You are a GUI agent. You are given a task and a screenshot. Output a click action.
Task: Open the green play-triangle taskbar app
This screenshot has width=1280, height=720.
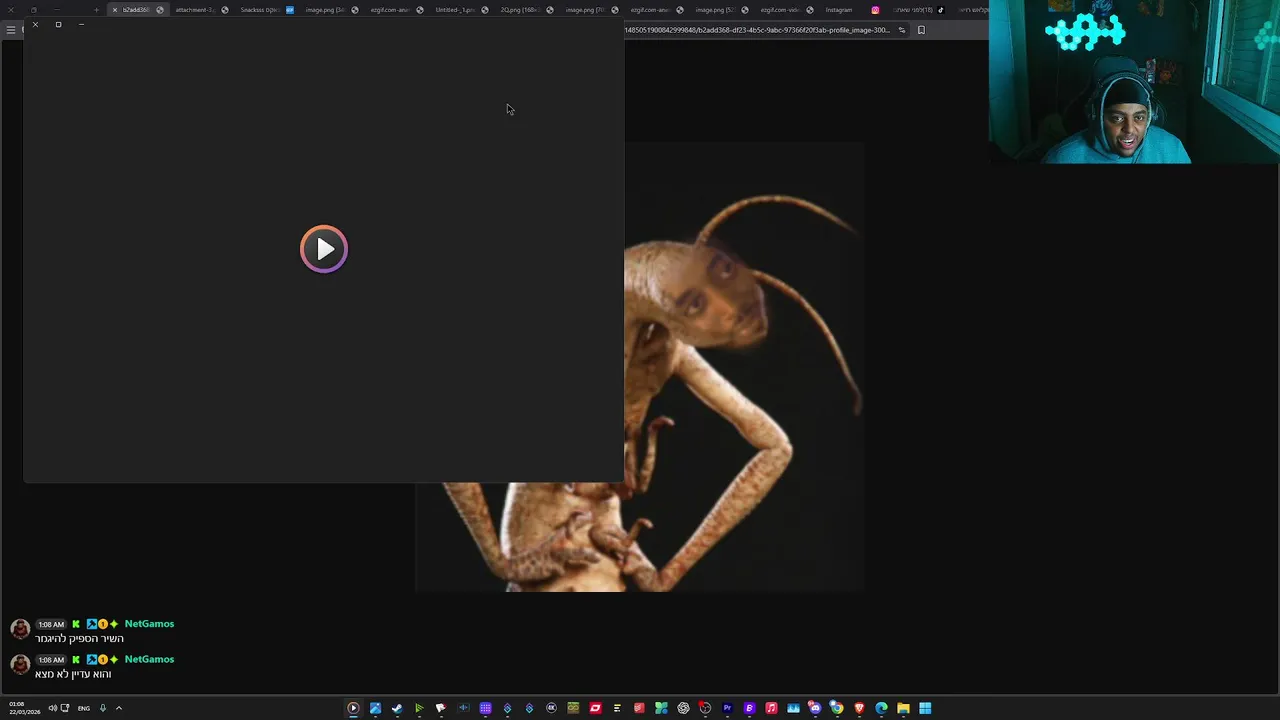click(x=419, y=708)
